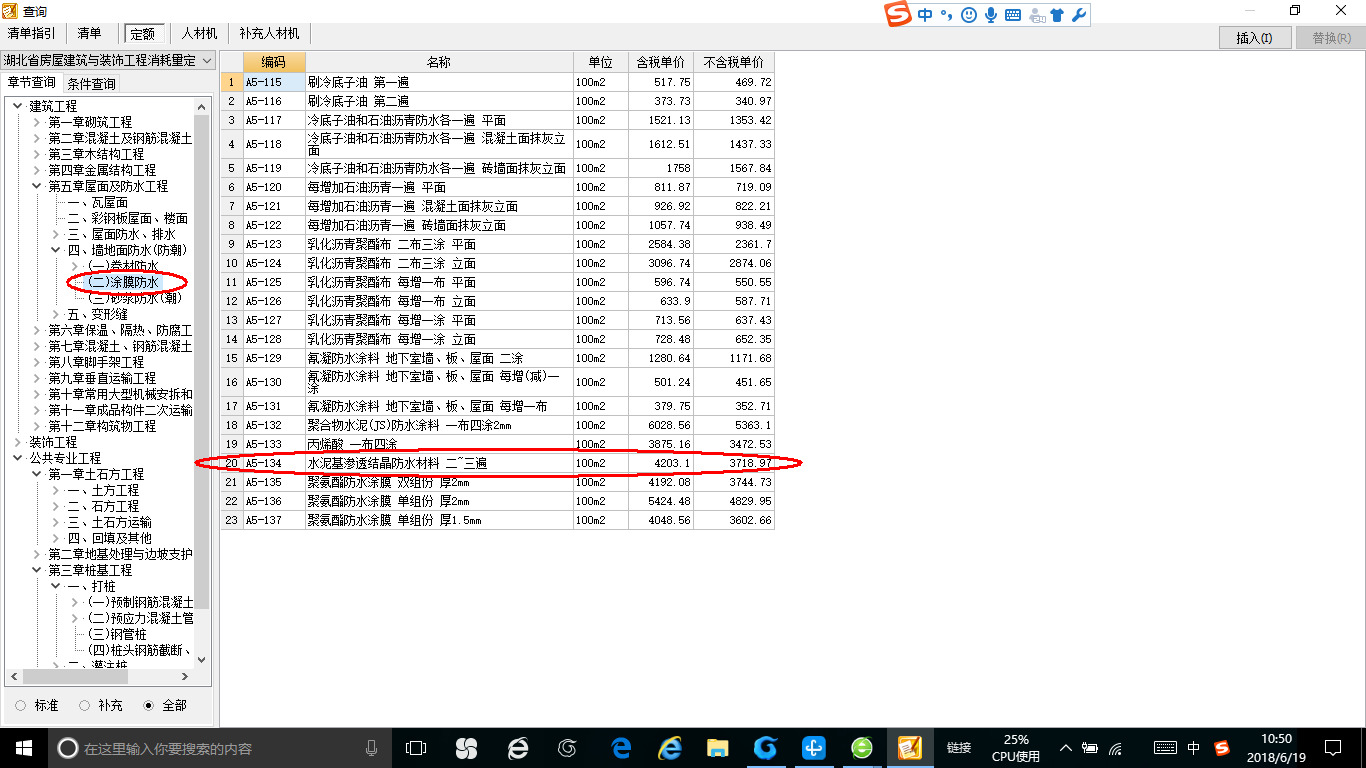Open the 章节查询 tab

pyautogui.click(x=32, y=82)
